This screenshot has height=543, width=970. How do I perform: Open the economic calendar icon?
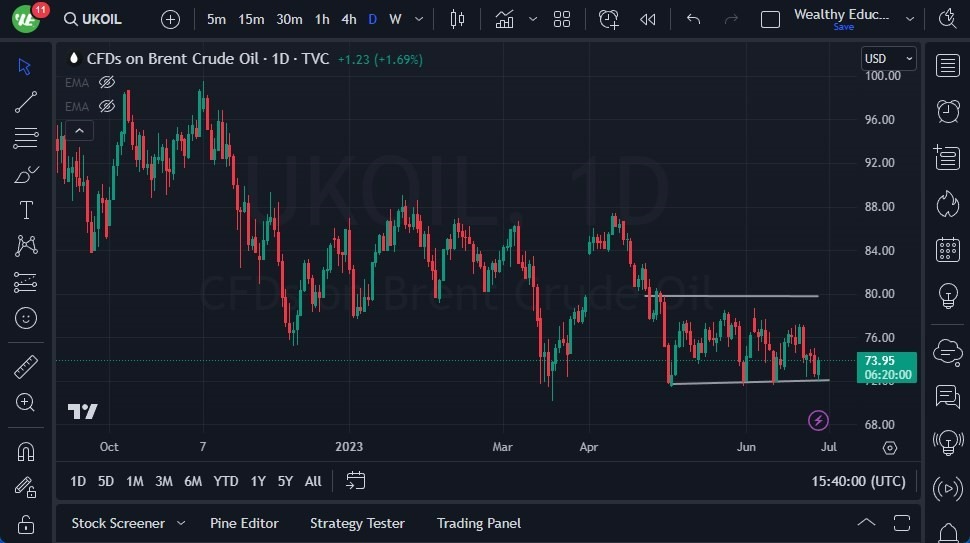(x=948, y=250)
